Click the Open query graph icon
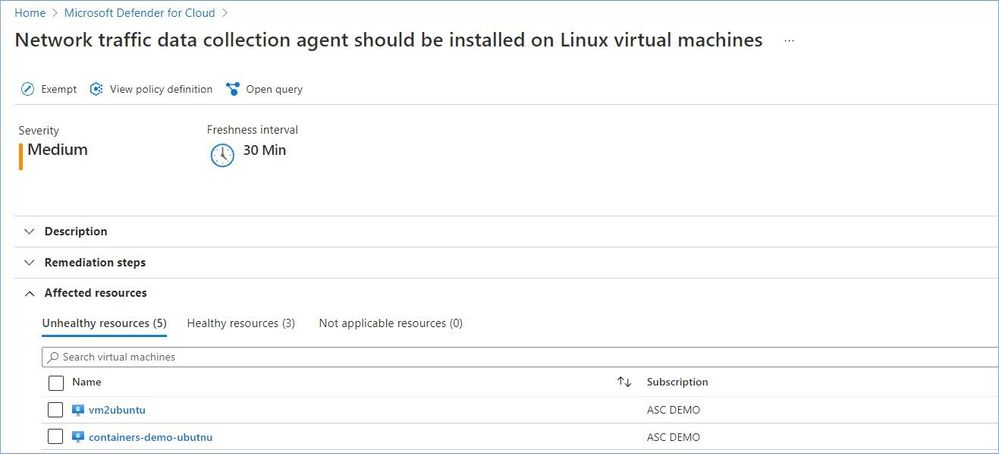999x454 pixels. tap(233, 89)
